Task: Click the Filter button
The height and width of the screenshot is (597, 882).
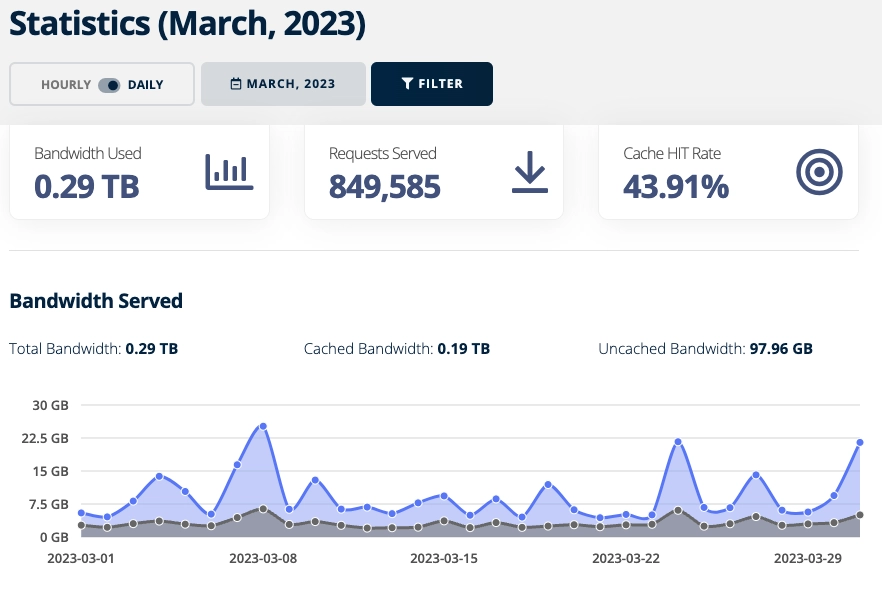Action: 431,84
